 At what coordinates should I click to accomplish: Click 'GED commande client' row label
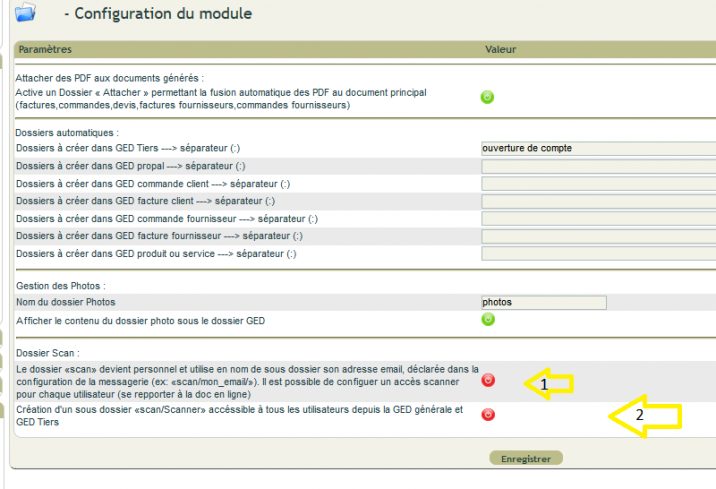point(153,184)
